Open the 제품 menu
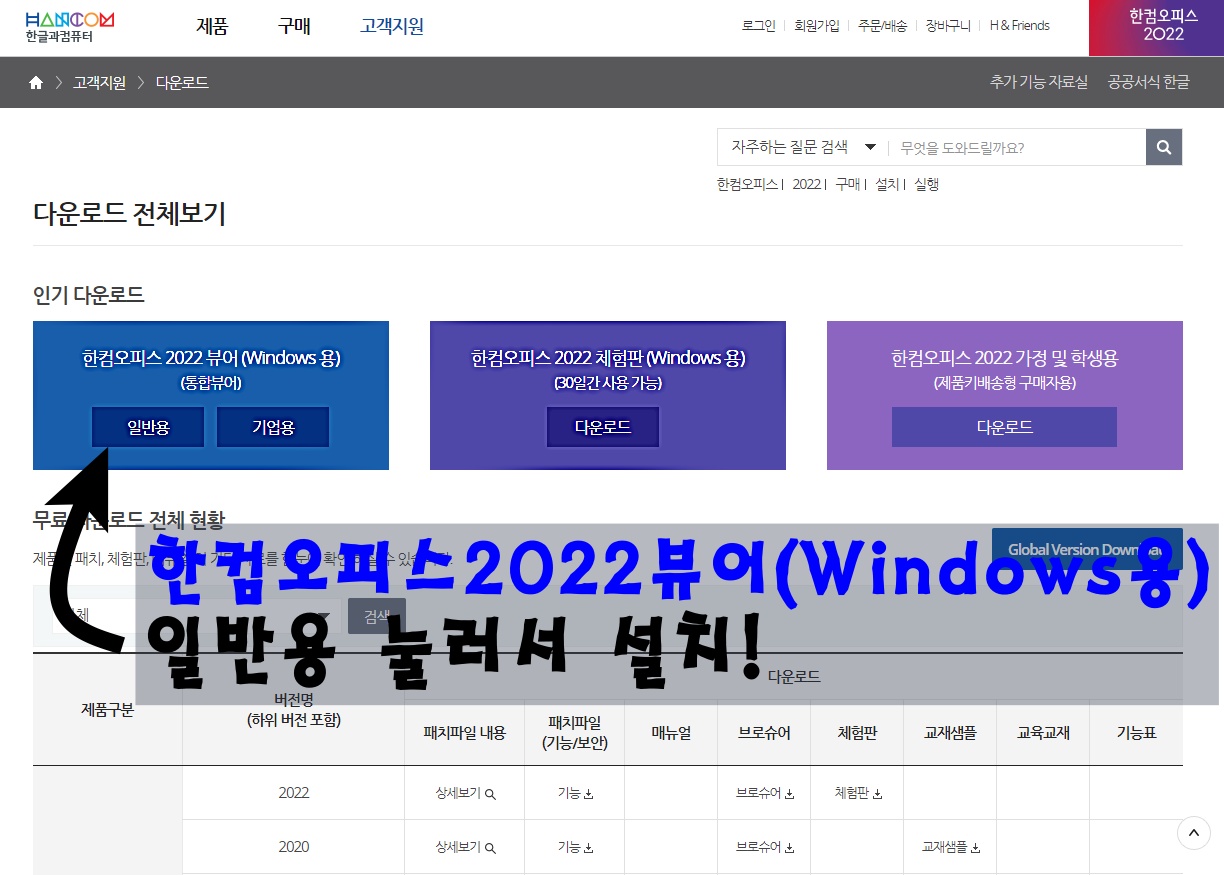This screenshot has width=1224, height=875. 212,27
